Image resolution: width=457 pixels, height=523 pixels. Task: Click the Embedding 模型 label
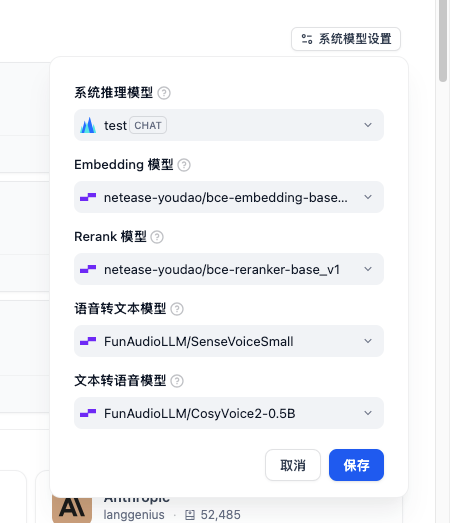[124, 165]
